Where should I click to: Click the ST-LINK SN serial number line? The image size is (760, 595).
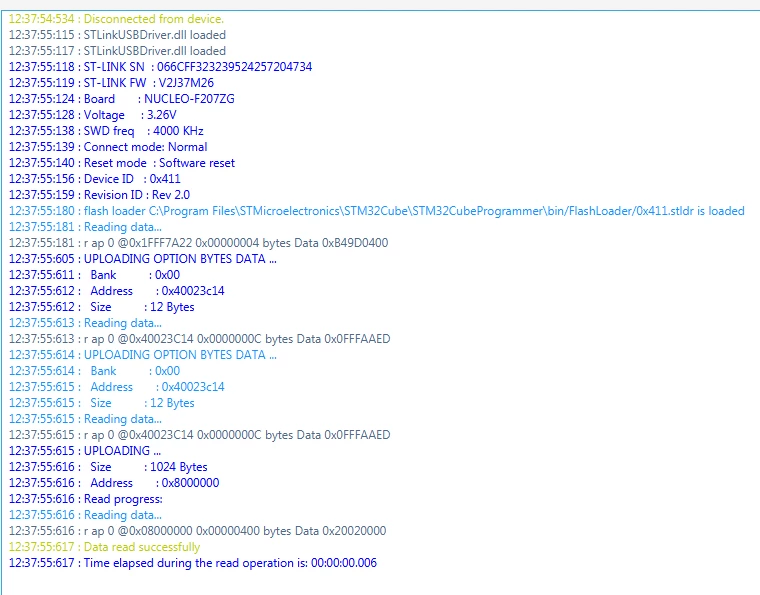click(x=160, y=67)
